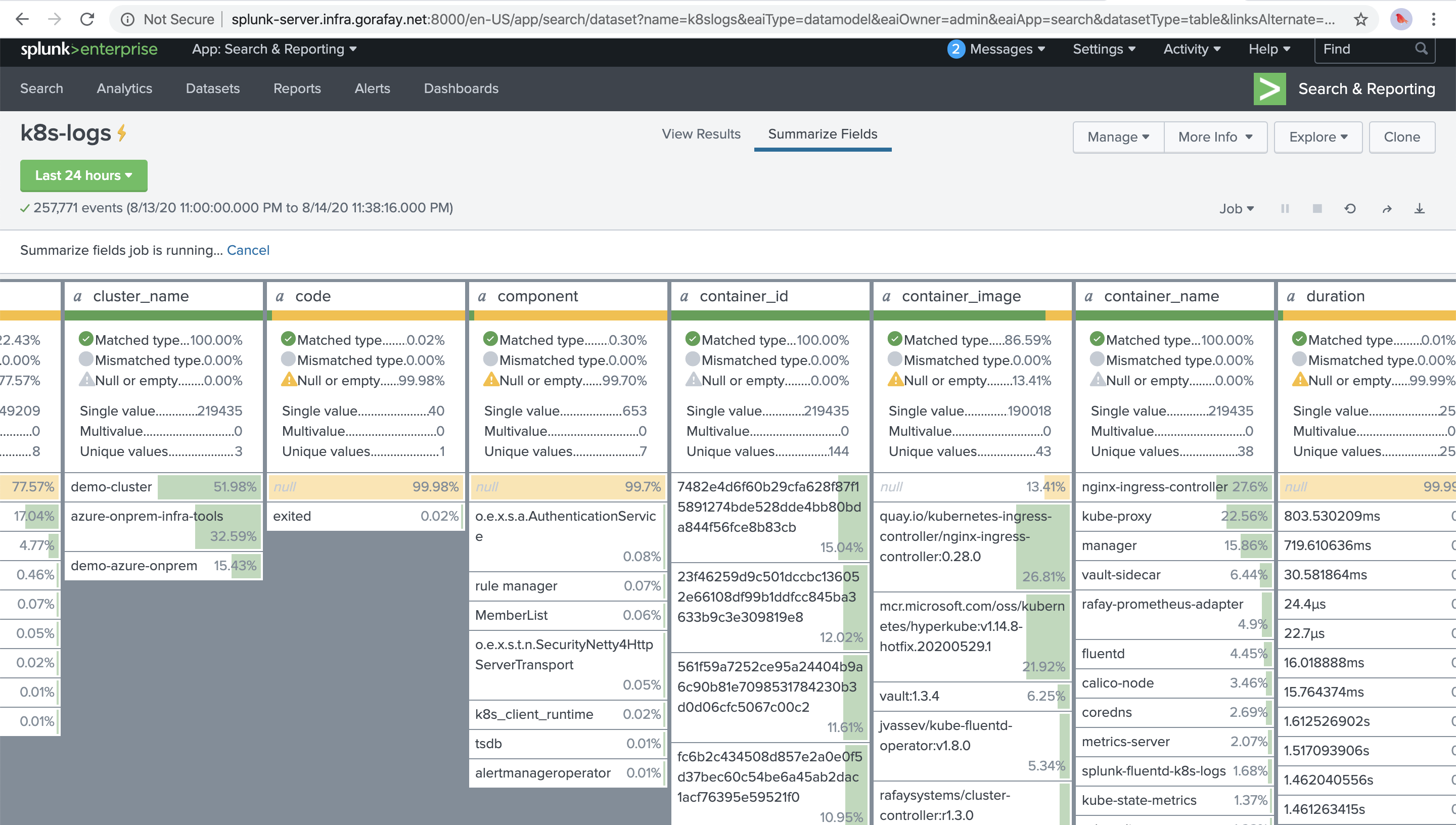Open the Last 24 hours time range picker
The height and width of the screenshot is (825, 1456).
point(84,175)
